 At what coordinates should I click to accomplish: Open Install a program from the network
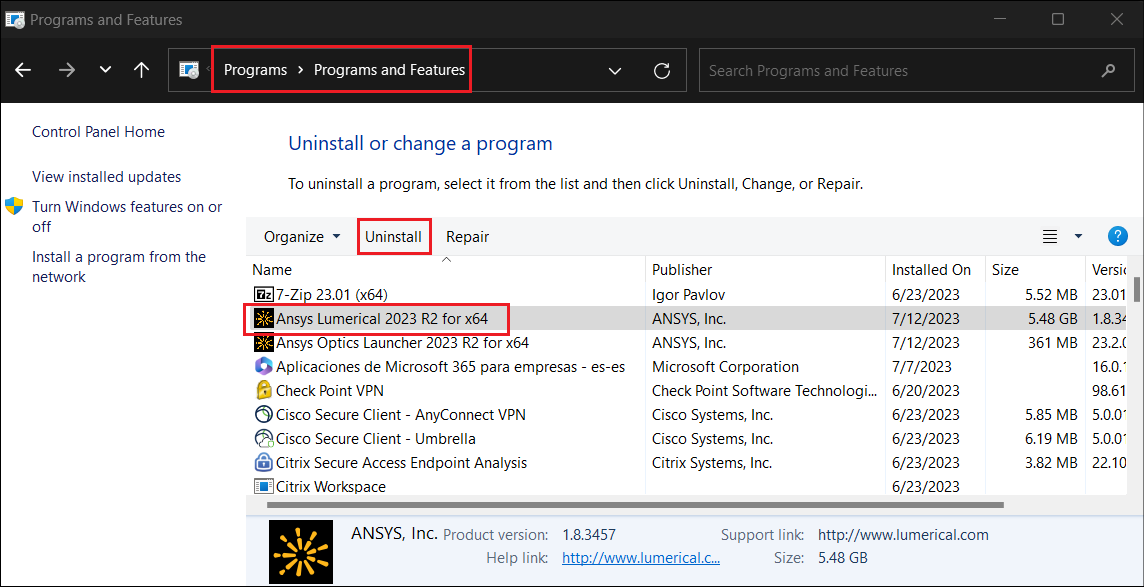(119, 267)
